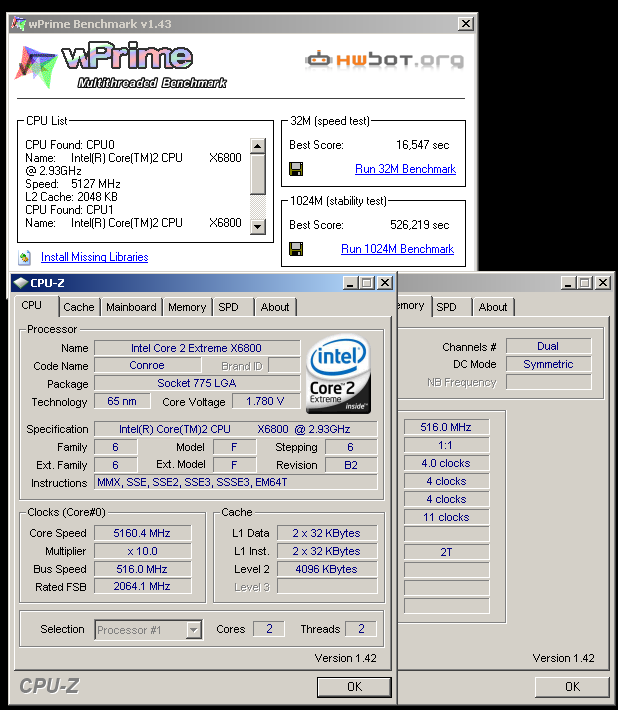Click the CPU List scrollbar thumb
The height and width of the screenshot is (710, 618).
tap(258, 174)
